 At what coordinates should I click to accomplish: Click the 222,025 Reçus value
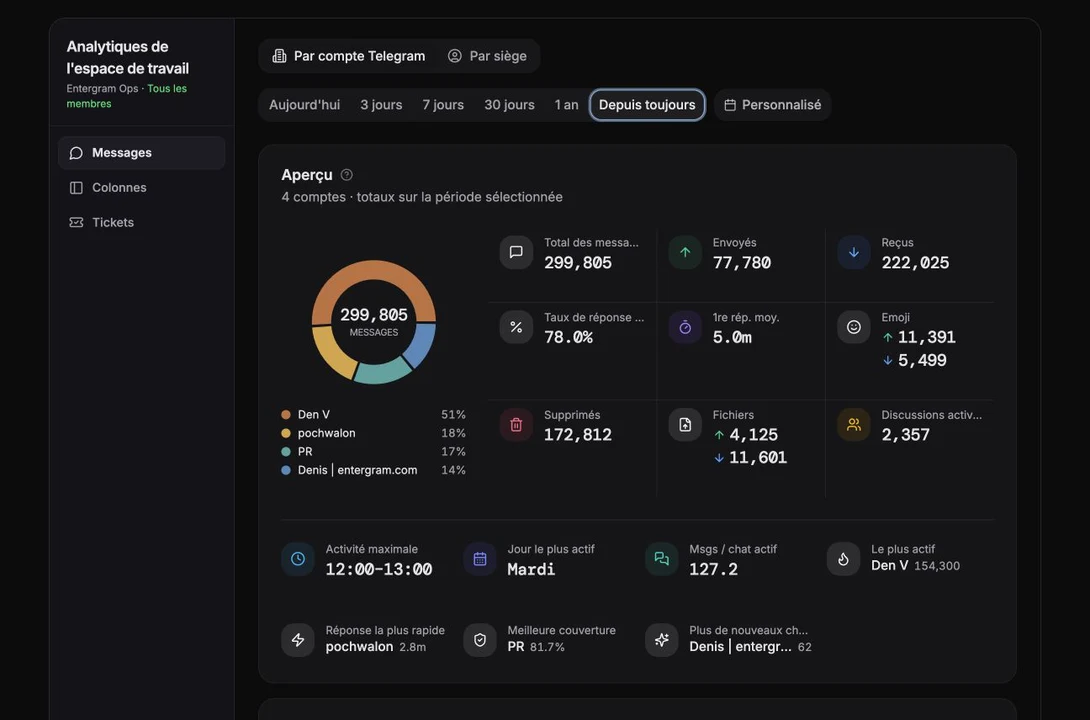click(915, 263)
